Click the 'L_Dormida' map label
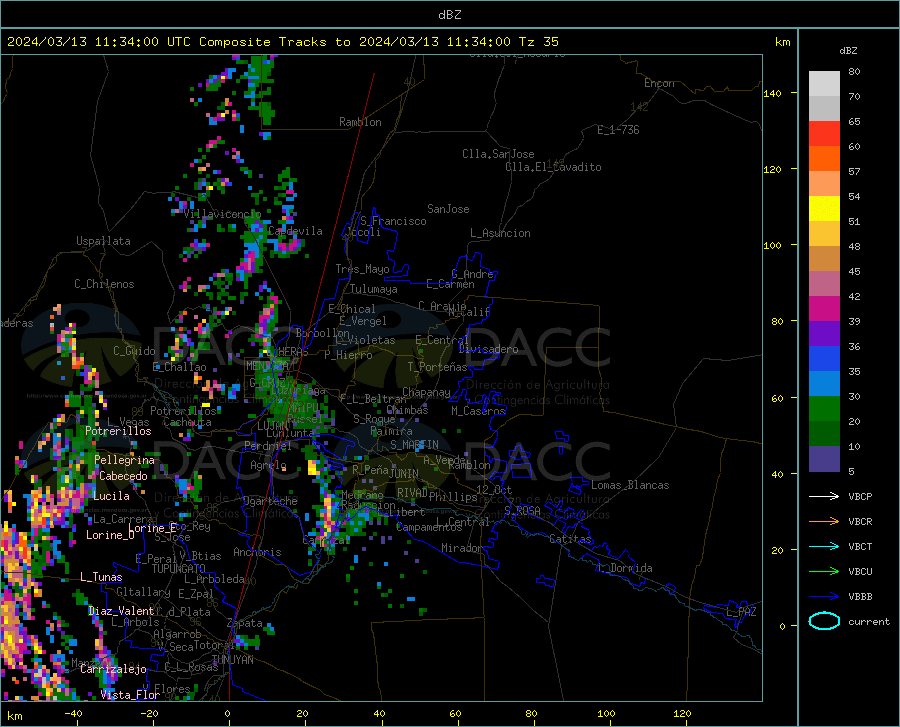 click(624, 568)
